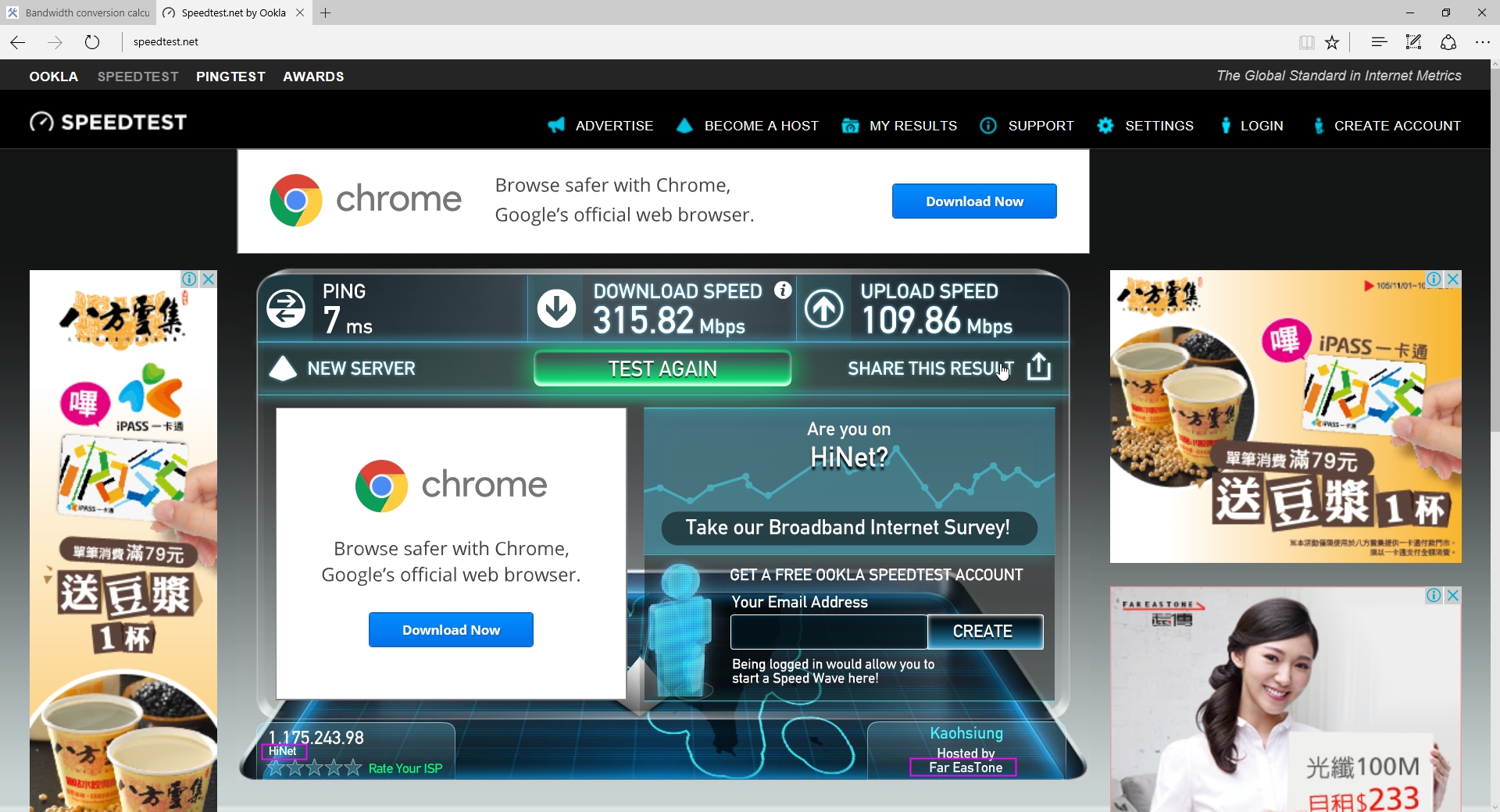Click Rate Your ISP link

pos(405,768)
